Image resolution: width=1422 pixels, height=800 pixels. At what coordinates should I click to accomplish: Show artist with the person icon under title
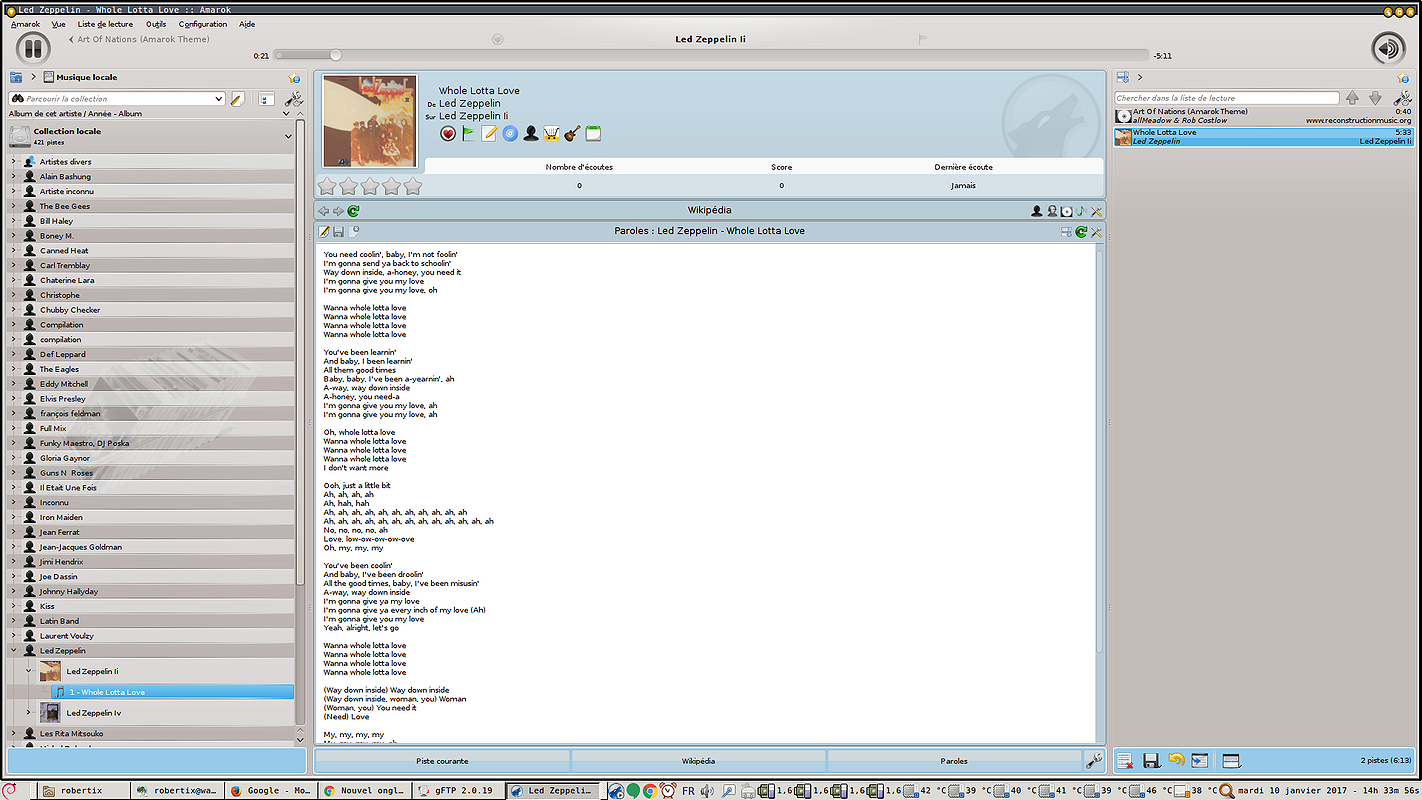click(x=531, y=134)
